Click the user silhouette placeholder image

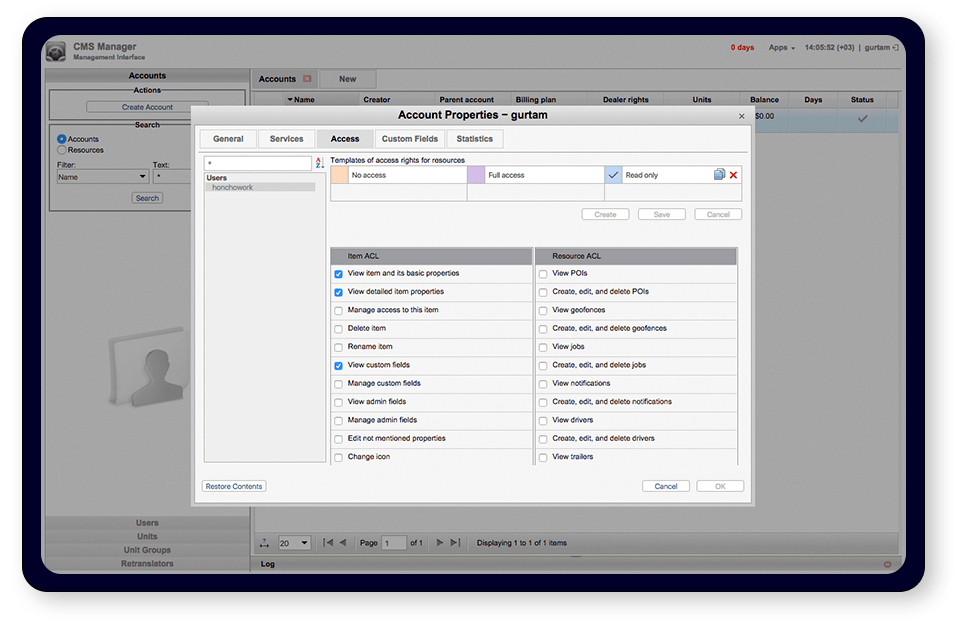tap(148, 368)
